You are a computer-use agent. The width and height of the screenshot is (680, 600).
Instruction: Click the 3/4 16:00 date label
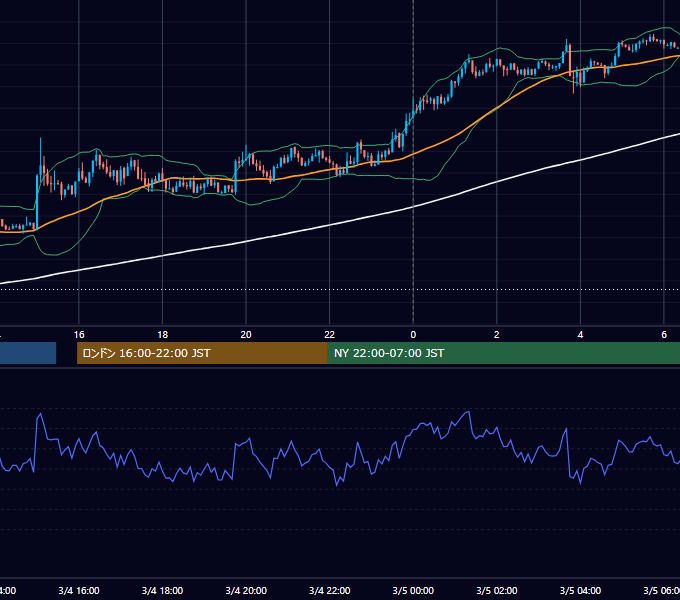click(79, 590)
